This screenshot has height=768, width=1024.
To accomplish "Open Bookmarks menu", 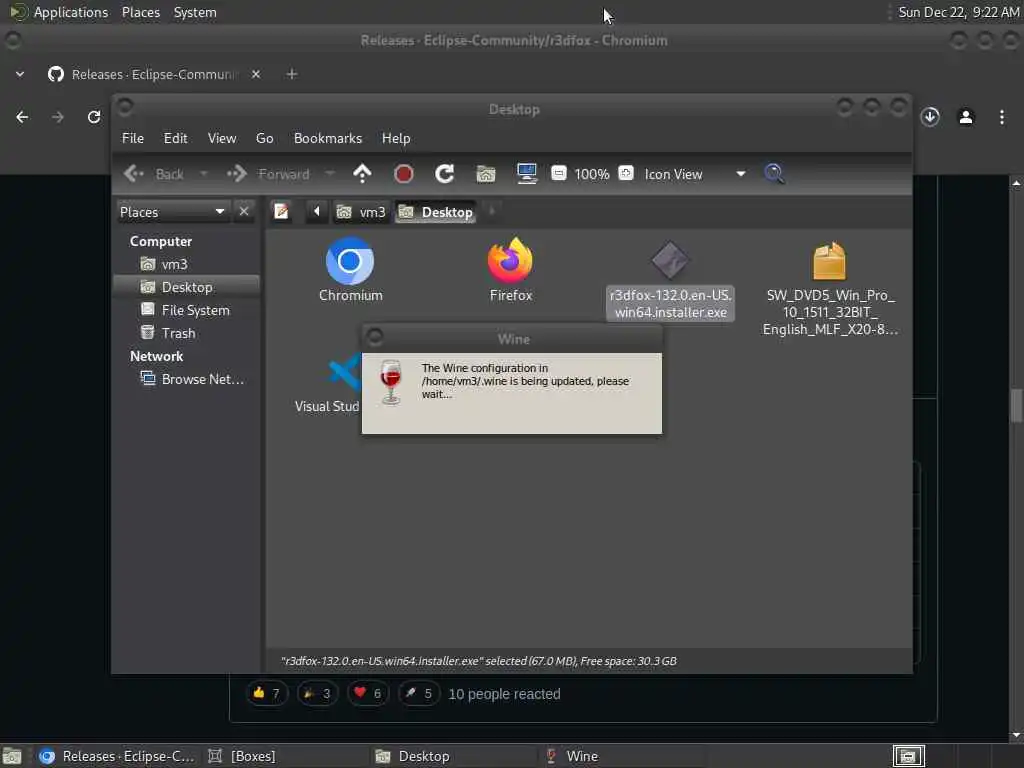I will 328,138.
